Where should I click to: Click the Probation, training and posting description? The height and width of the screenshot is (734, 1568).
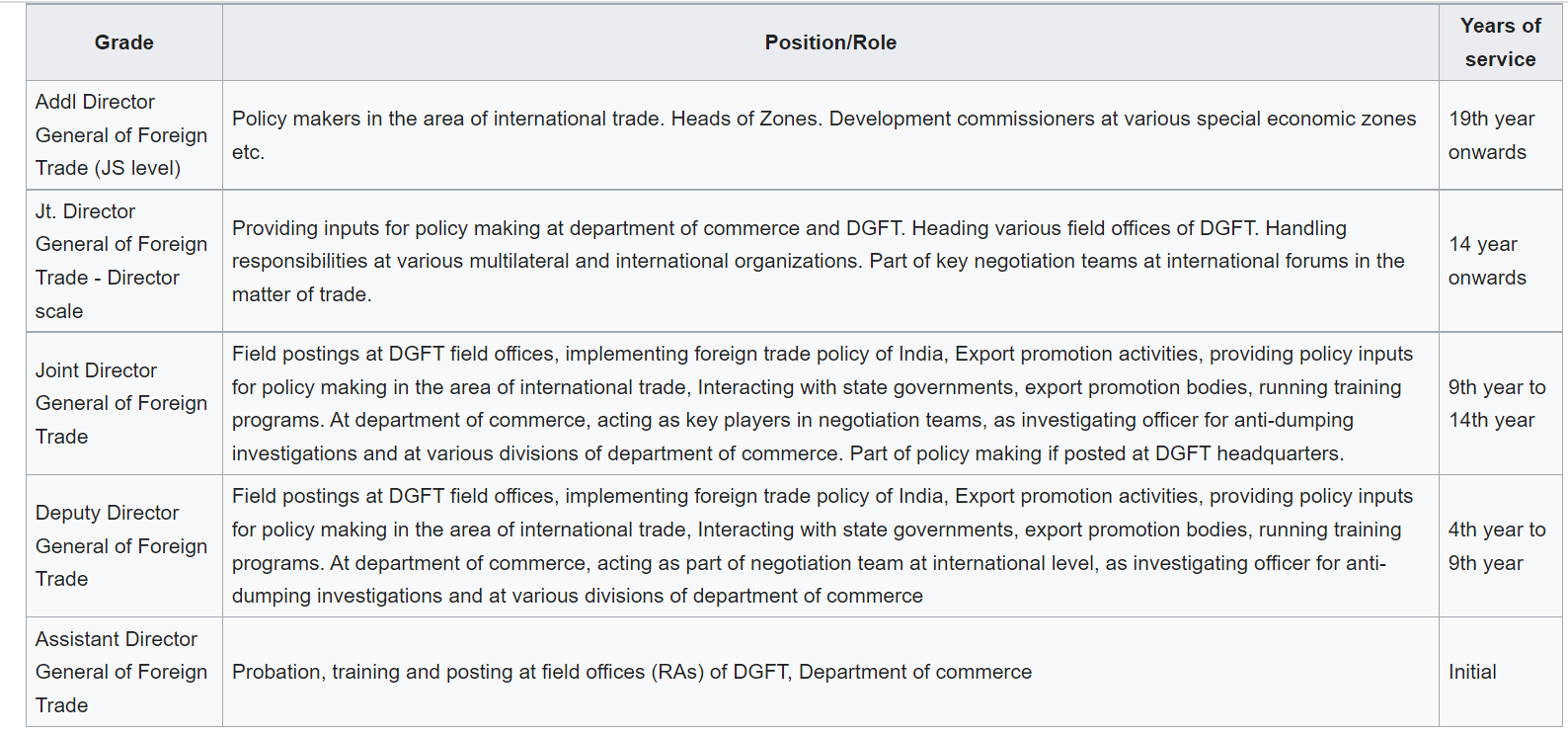pyautogui.click(x=631, y=672)
